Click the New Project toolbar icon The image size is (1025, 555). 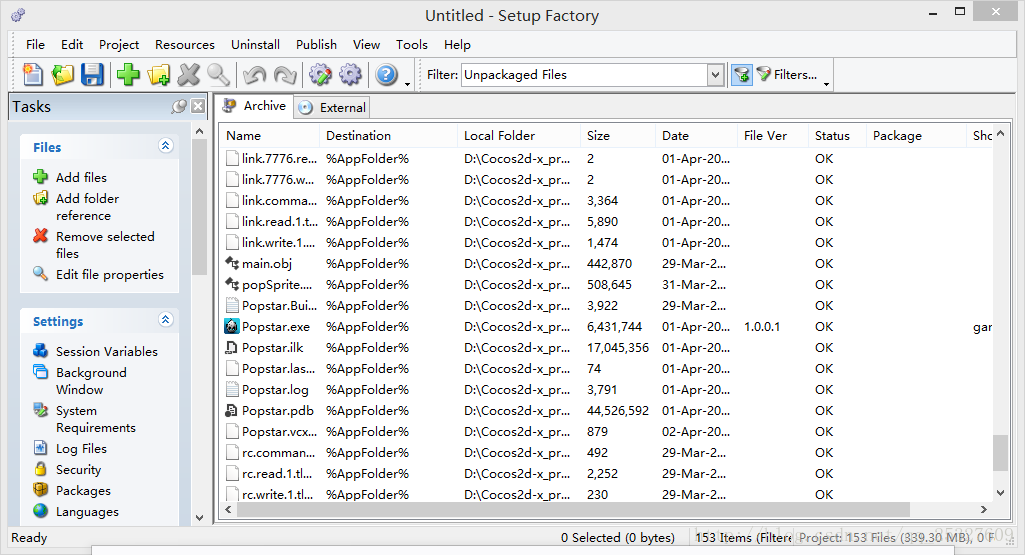pyautogui.click(x=34, y=75)
